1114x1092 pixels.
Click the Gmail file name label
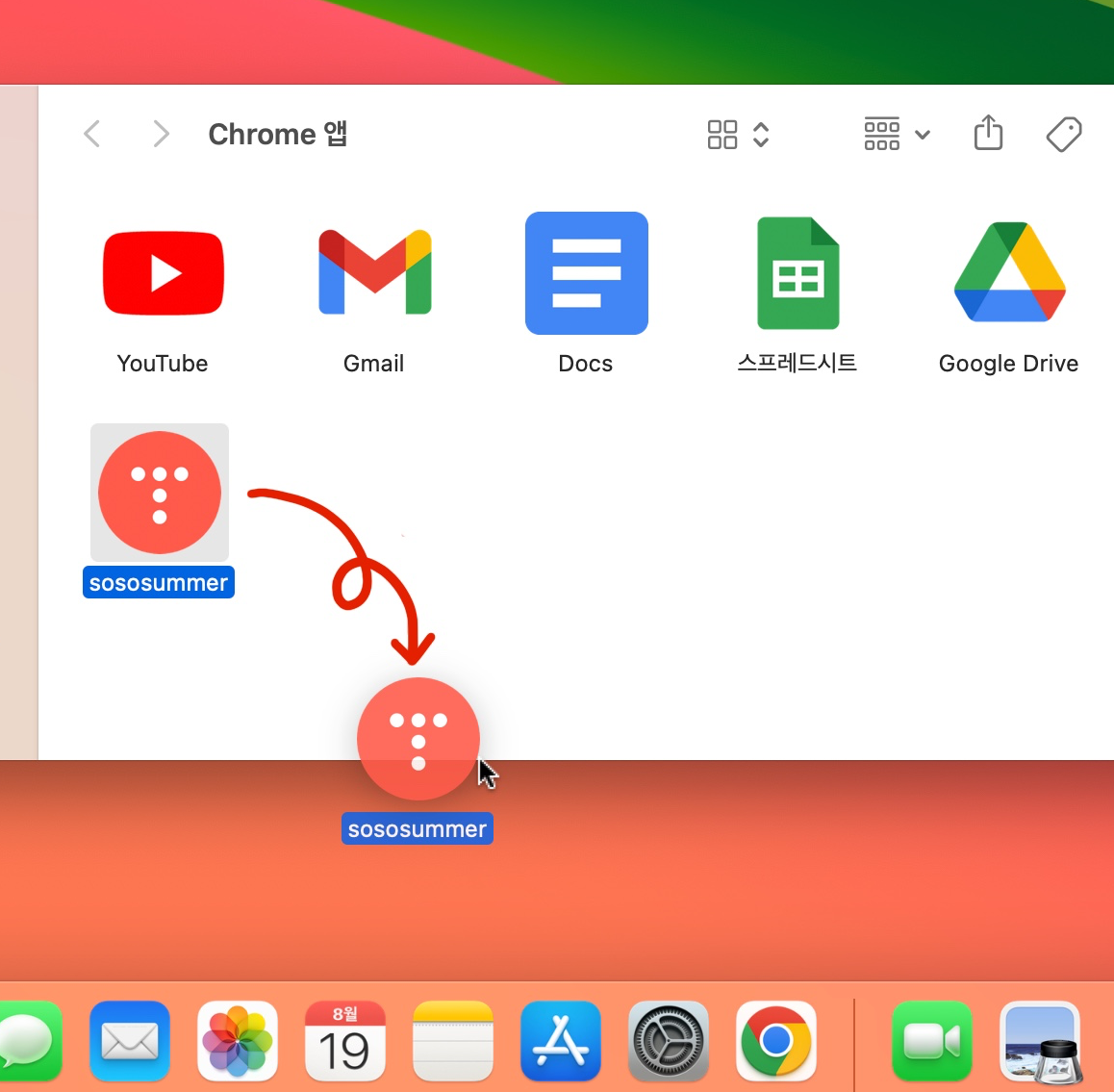373,363
